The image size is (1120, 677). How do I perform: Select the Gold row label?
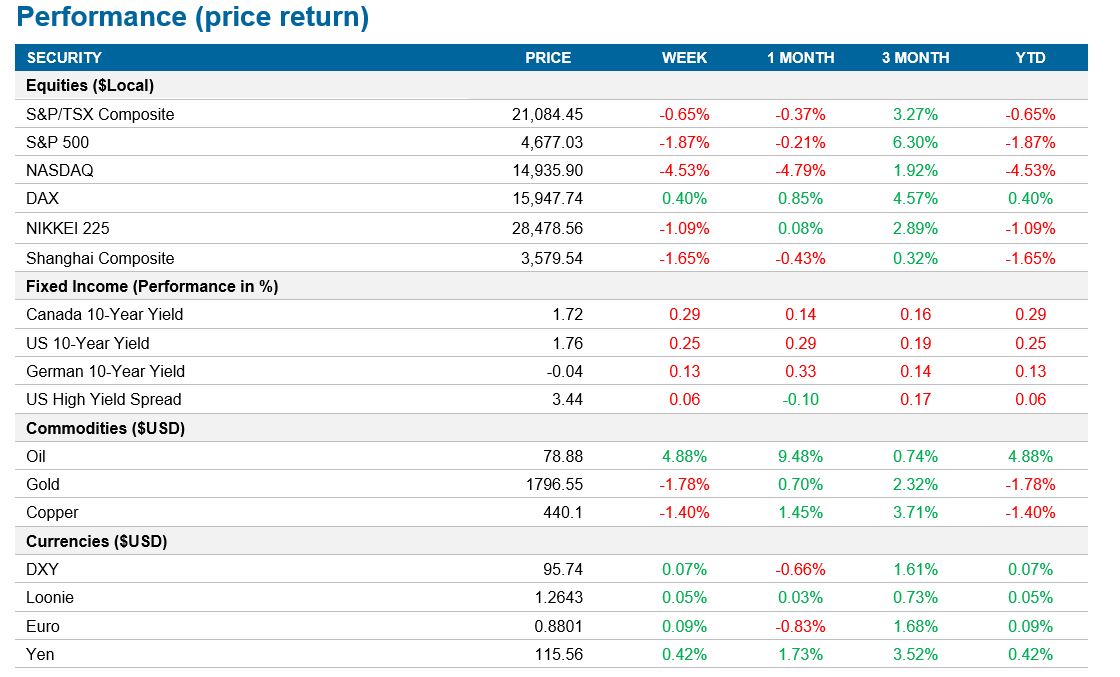click(43, 484)
